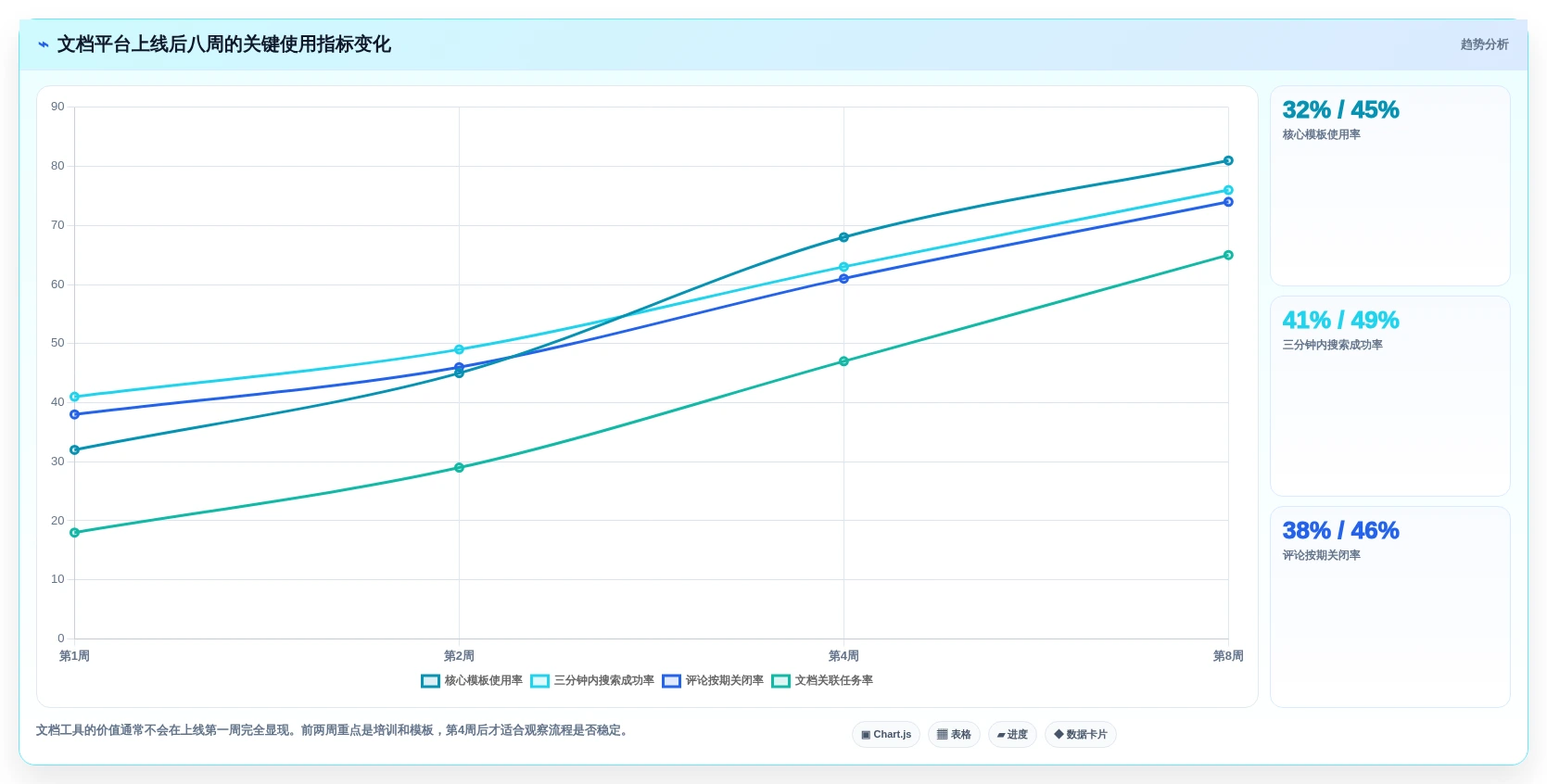Click the footnote text about 文档工具的价值
The width and height of the screenshot is (1547, 784).
(334, 730)
